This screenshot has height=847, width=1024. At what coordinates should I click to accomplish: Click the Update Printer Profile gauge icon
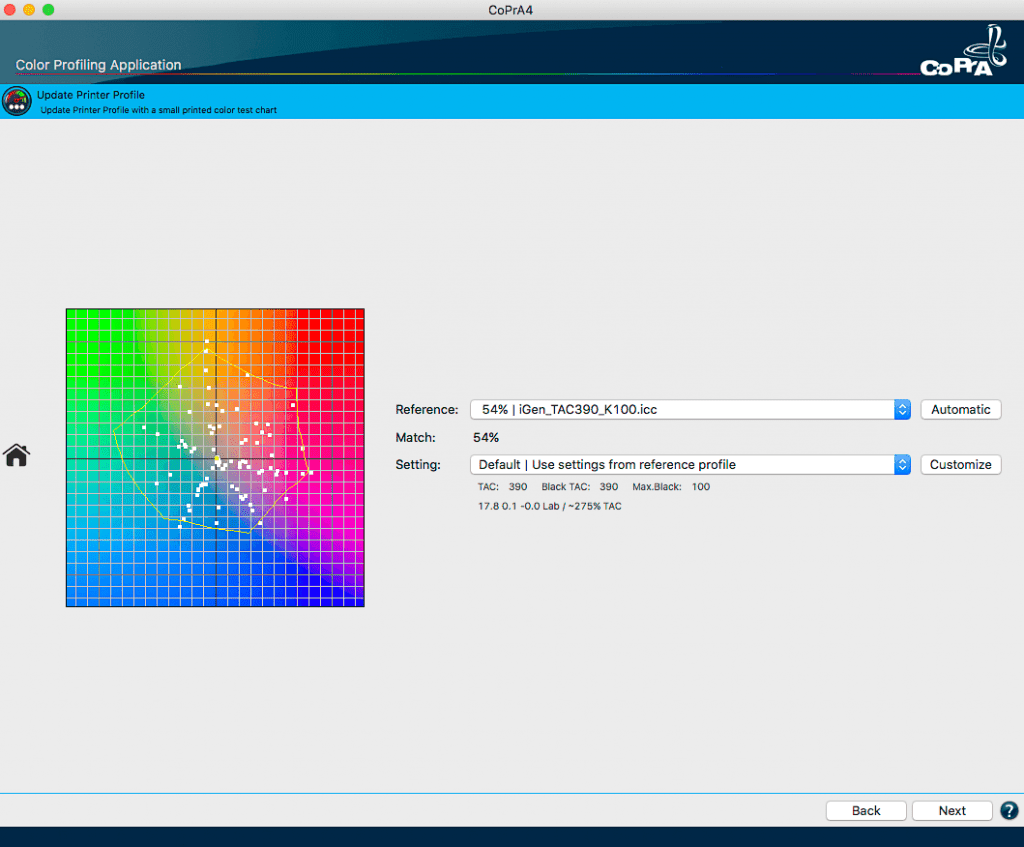tap(17, 100)
